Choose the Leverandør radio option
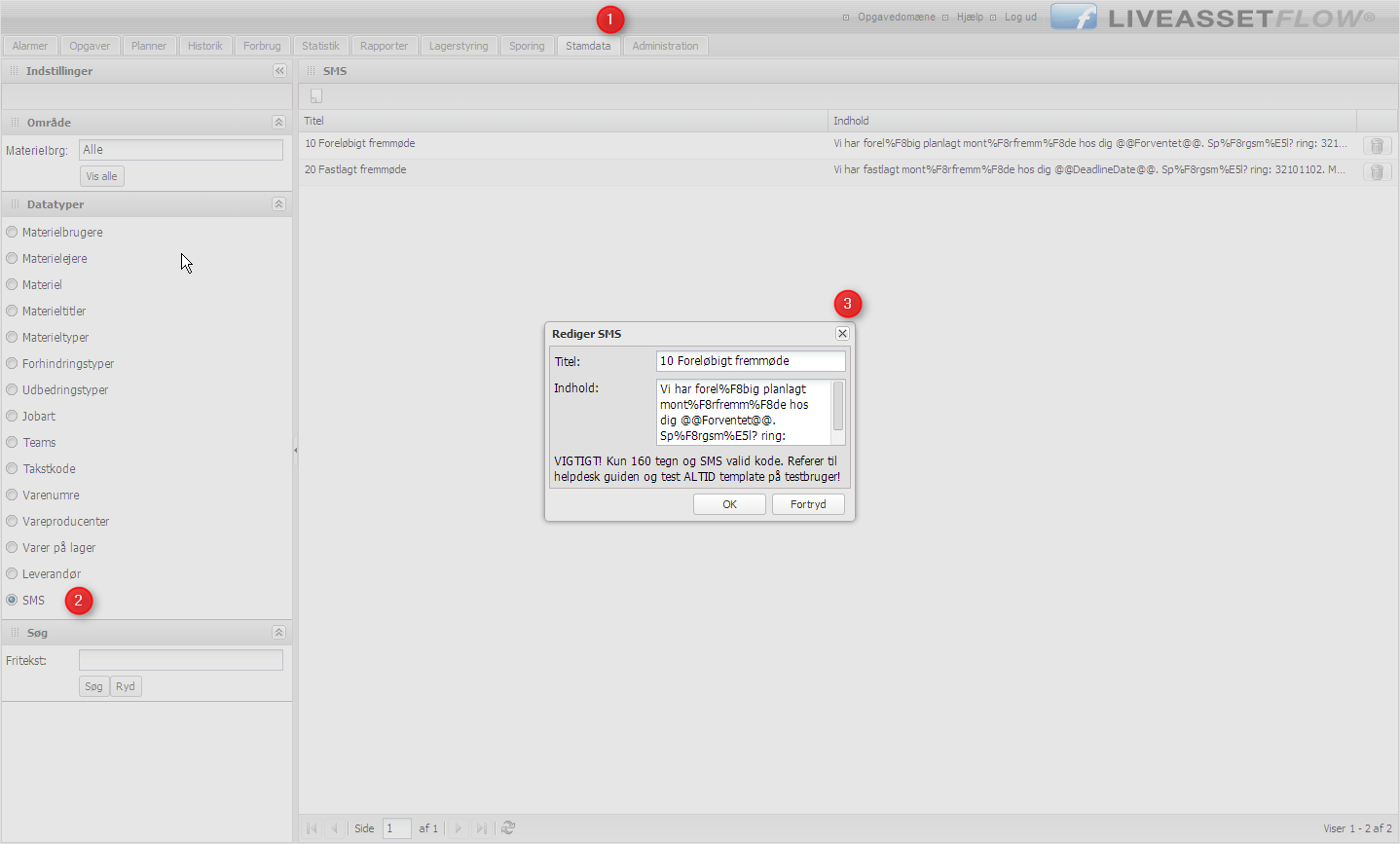 pyautogui.click(x=13, y=574)
